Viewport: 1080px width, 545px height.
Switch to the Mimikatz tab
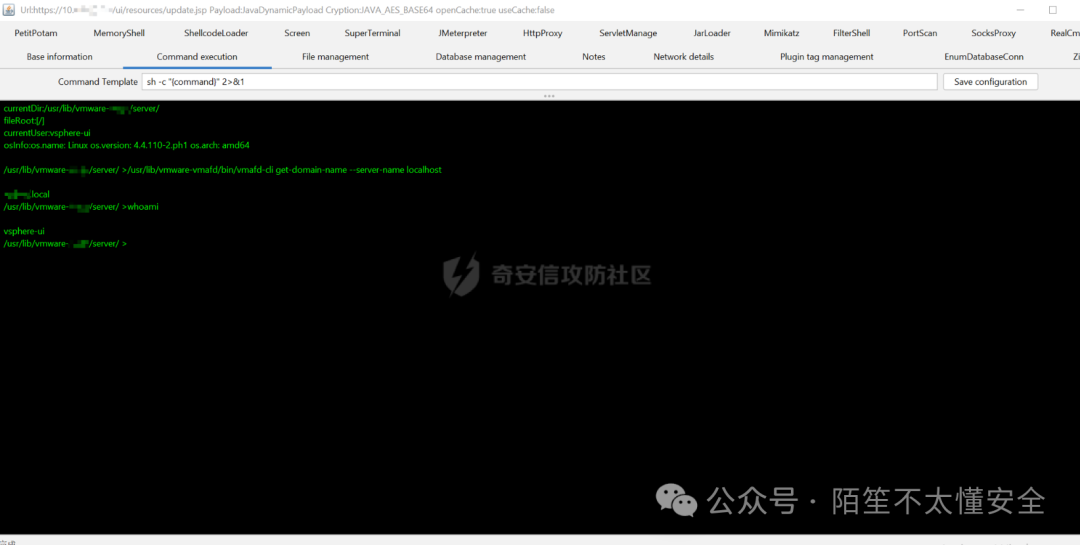(782, 33)
